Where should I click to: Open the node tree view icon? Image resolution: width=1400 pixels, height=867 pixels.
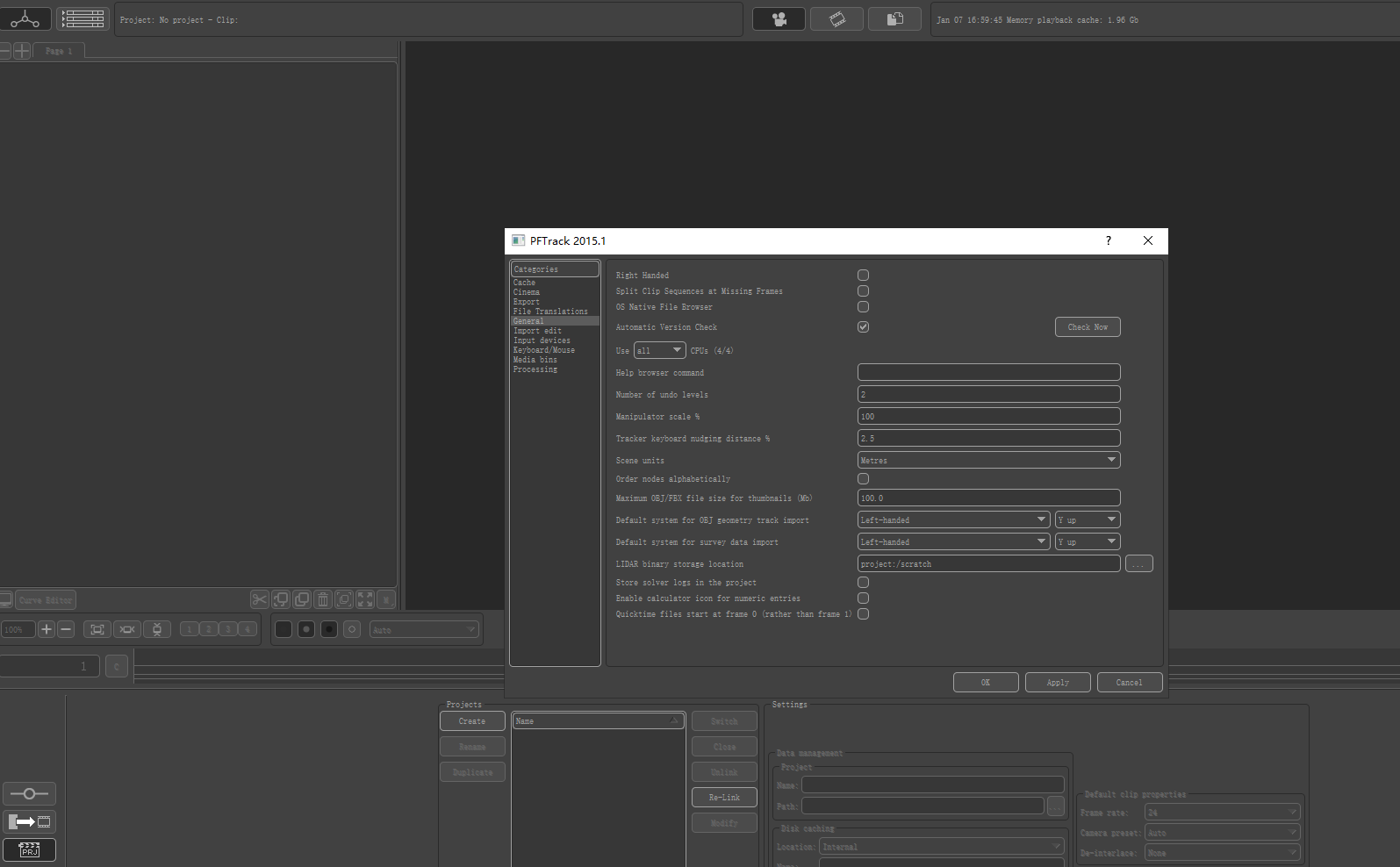click(x=25, y=18)
